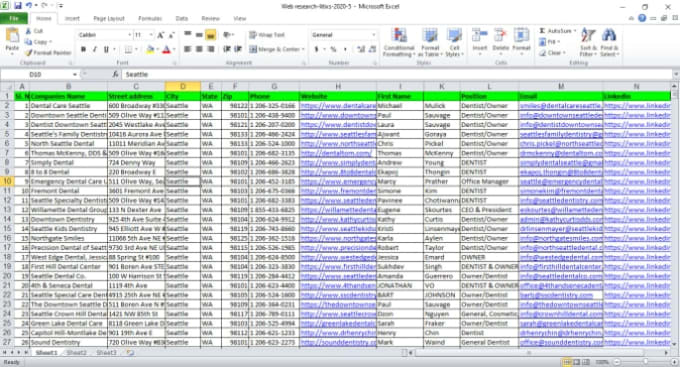Viewport: 680px width, 367px height.
Task: Click Save icon in Quick Access Toolbar
Action: point(18,6)
